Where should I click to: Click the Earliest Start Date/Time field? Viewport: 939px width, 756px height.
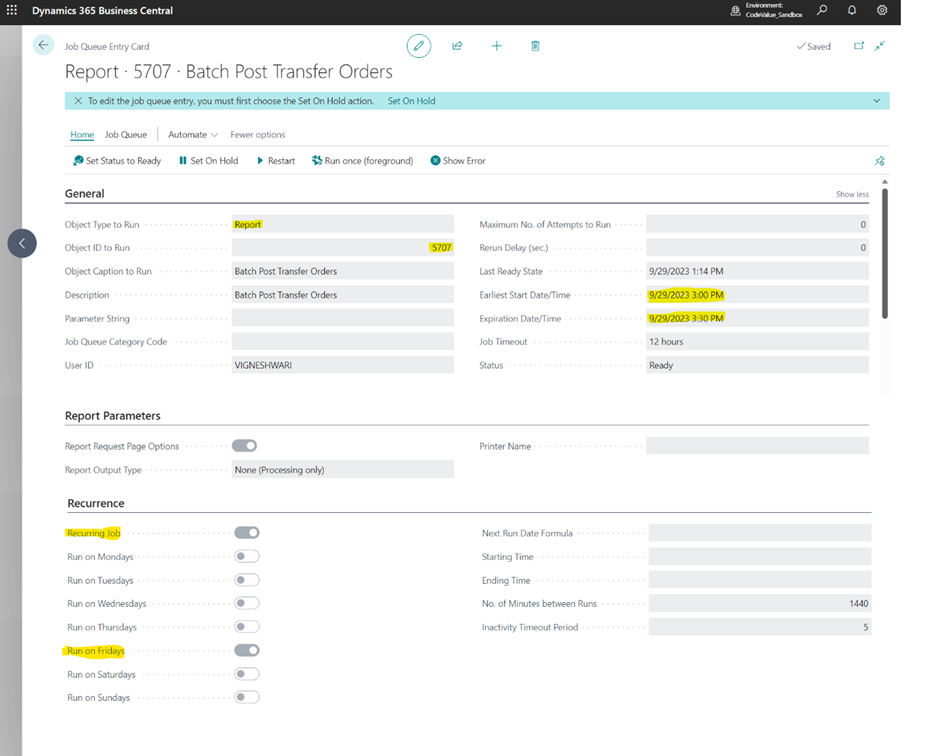coord(757,295)
